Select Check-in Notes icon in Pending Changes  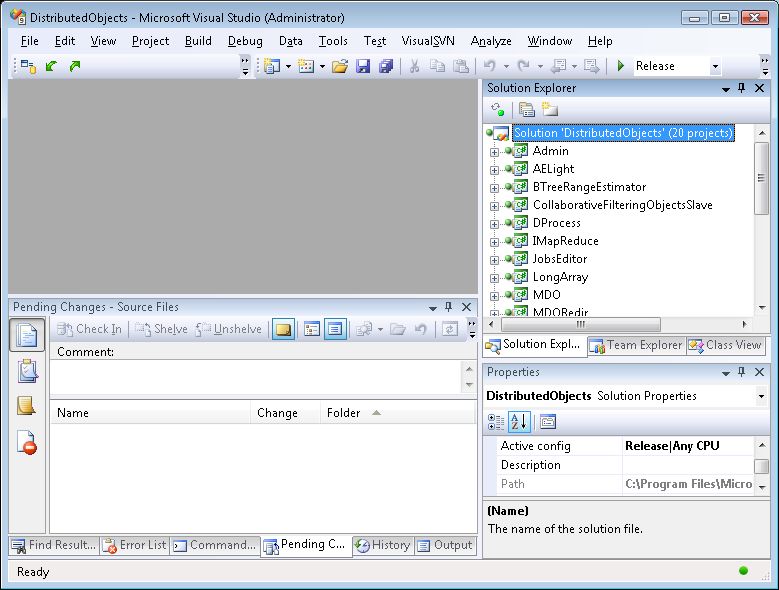coord(26,406)
